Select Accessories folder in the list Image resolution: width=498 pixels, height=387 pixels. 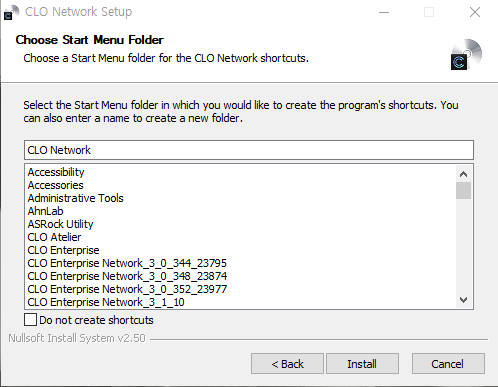coord(56,185)
